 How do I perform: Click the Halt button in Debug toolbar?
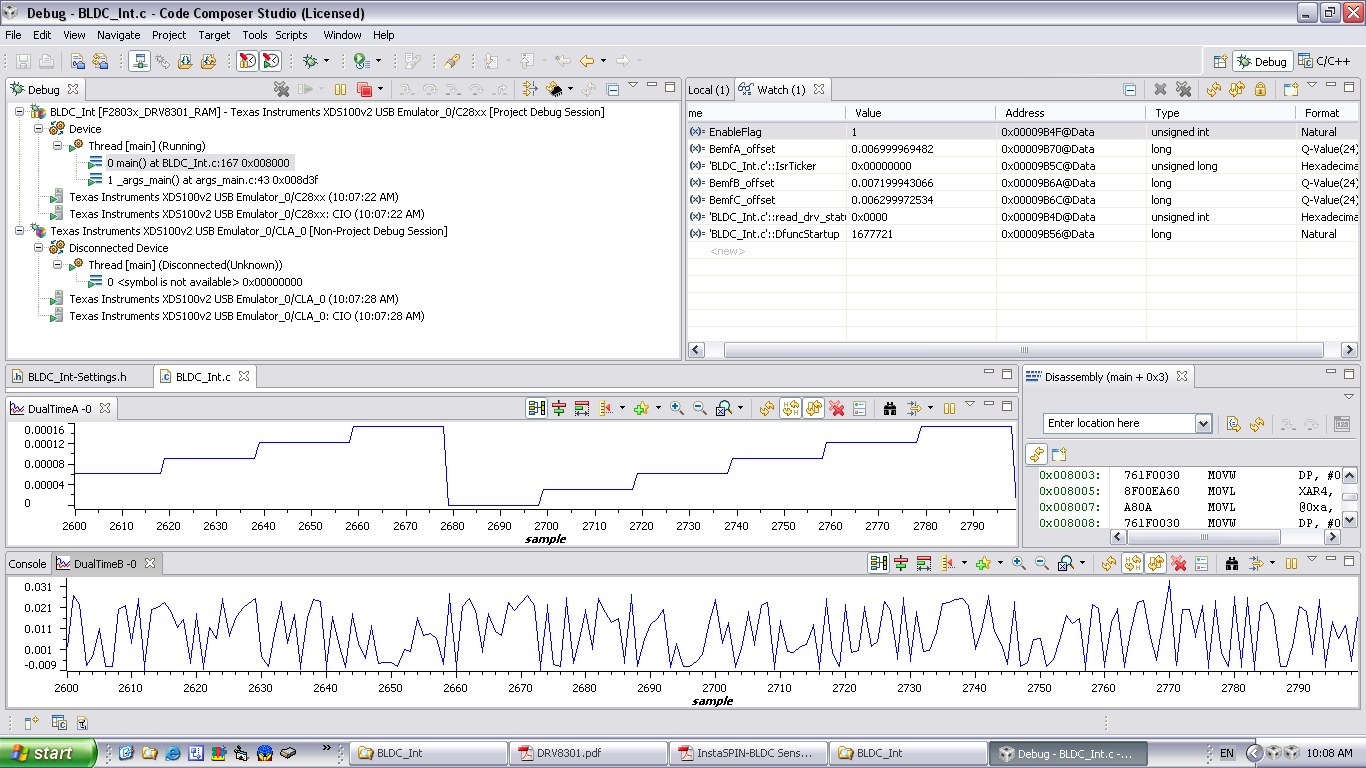tap(340, 89)
